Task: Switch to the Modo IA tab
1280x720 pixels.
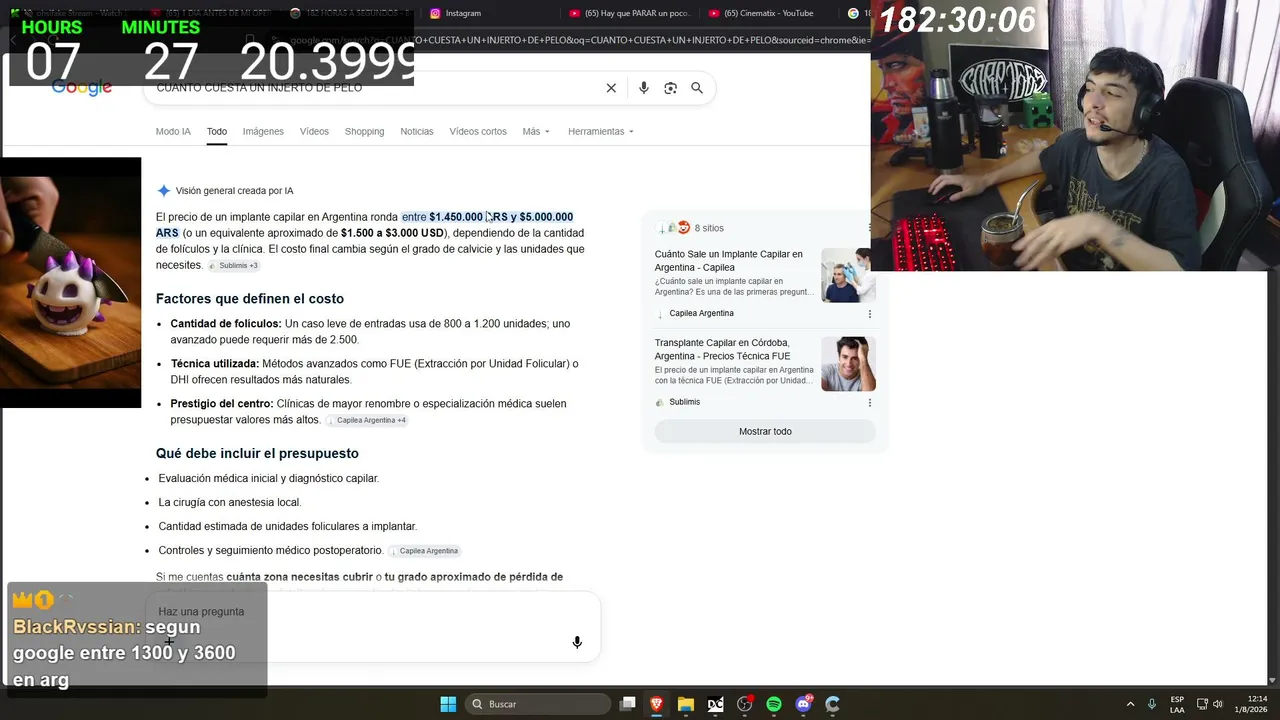Action: (x=173, y=132)
